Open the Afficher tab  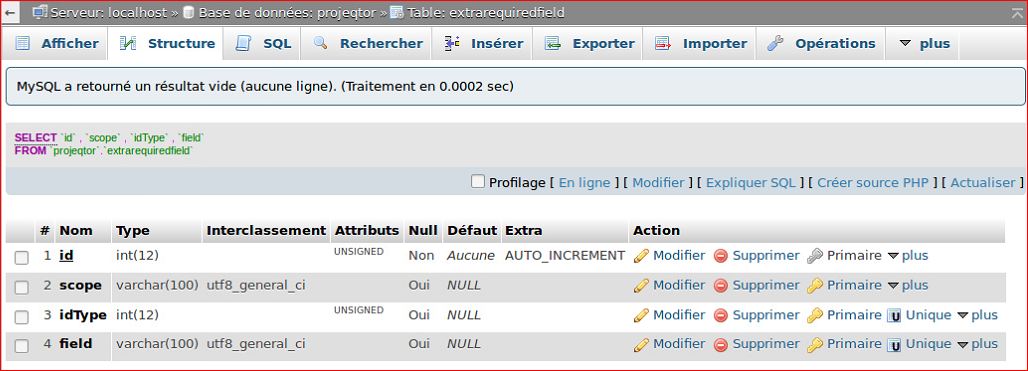56,44
